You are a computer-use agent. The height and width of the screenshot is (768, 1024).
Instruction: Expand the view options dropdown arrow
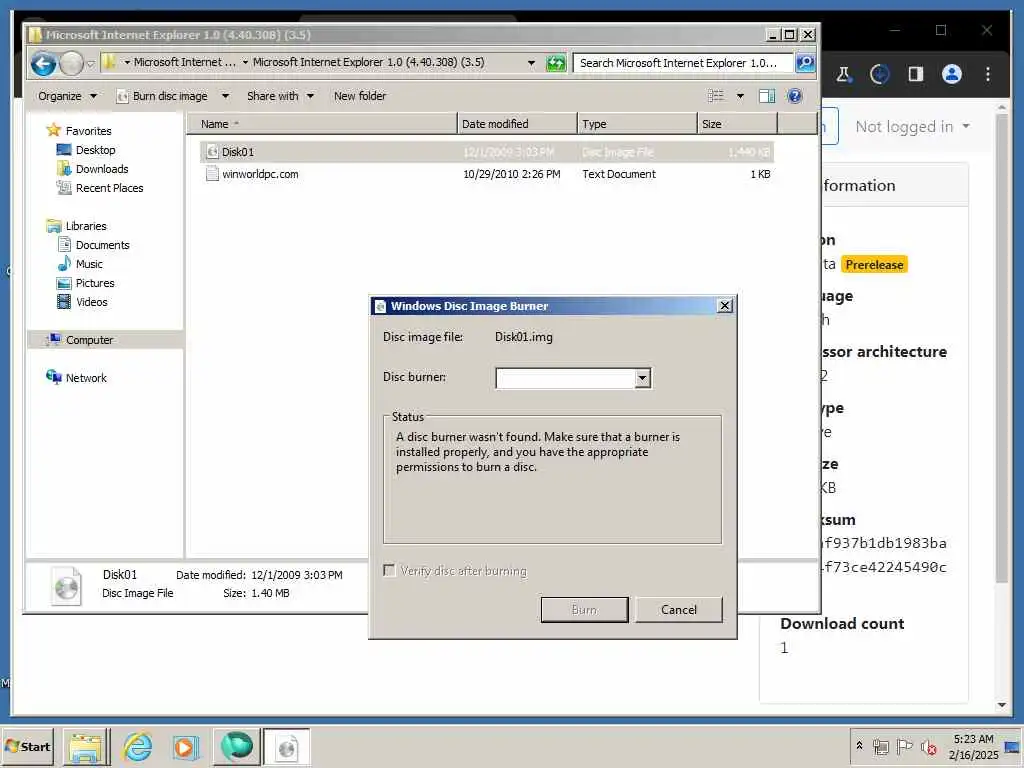coord(740,96)
